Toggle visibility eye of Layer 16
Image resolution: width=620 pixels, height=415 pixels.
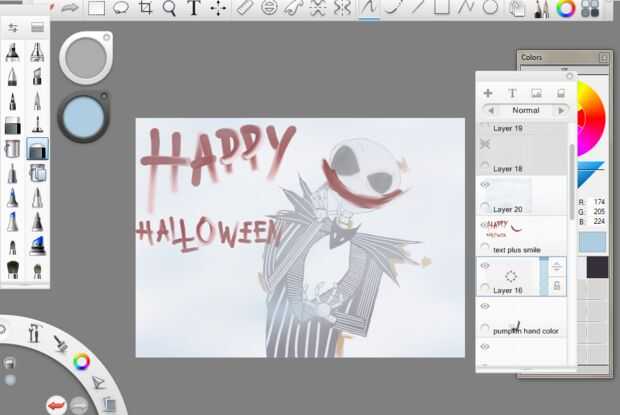(485, 266)
